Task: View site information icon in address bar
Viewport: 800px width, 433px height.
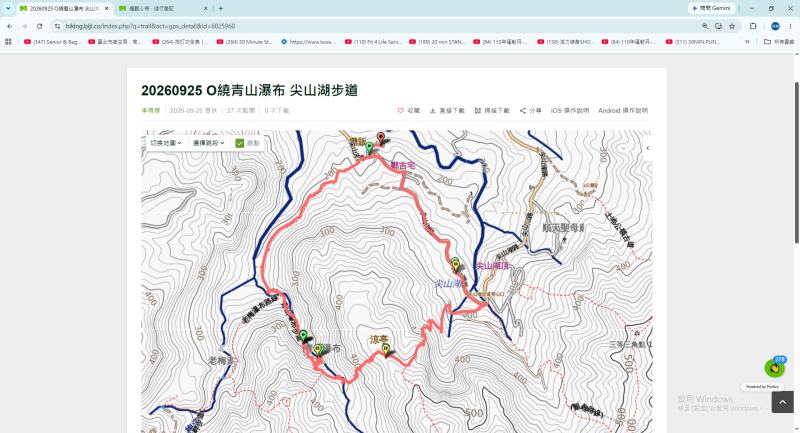Action: point(57,26)
